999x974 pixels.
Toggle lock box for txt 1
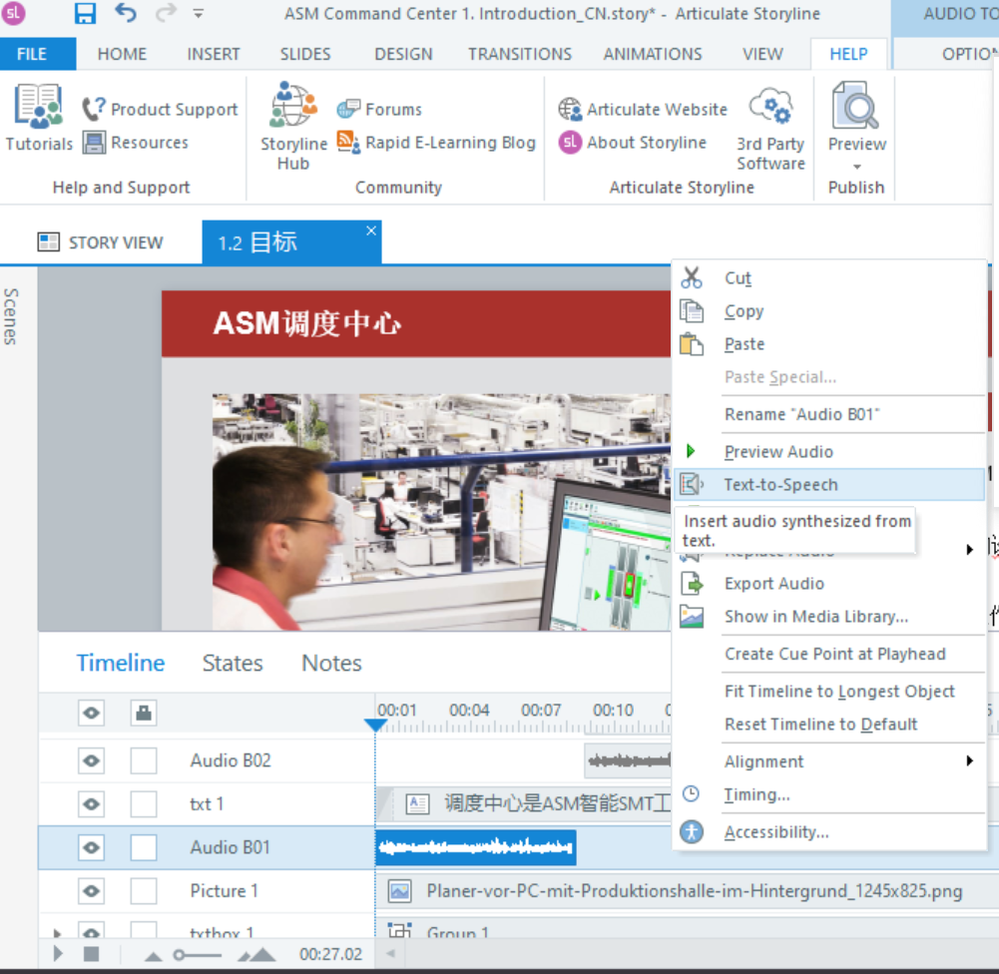click(144, 804)
